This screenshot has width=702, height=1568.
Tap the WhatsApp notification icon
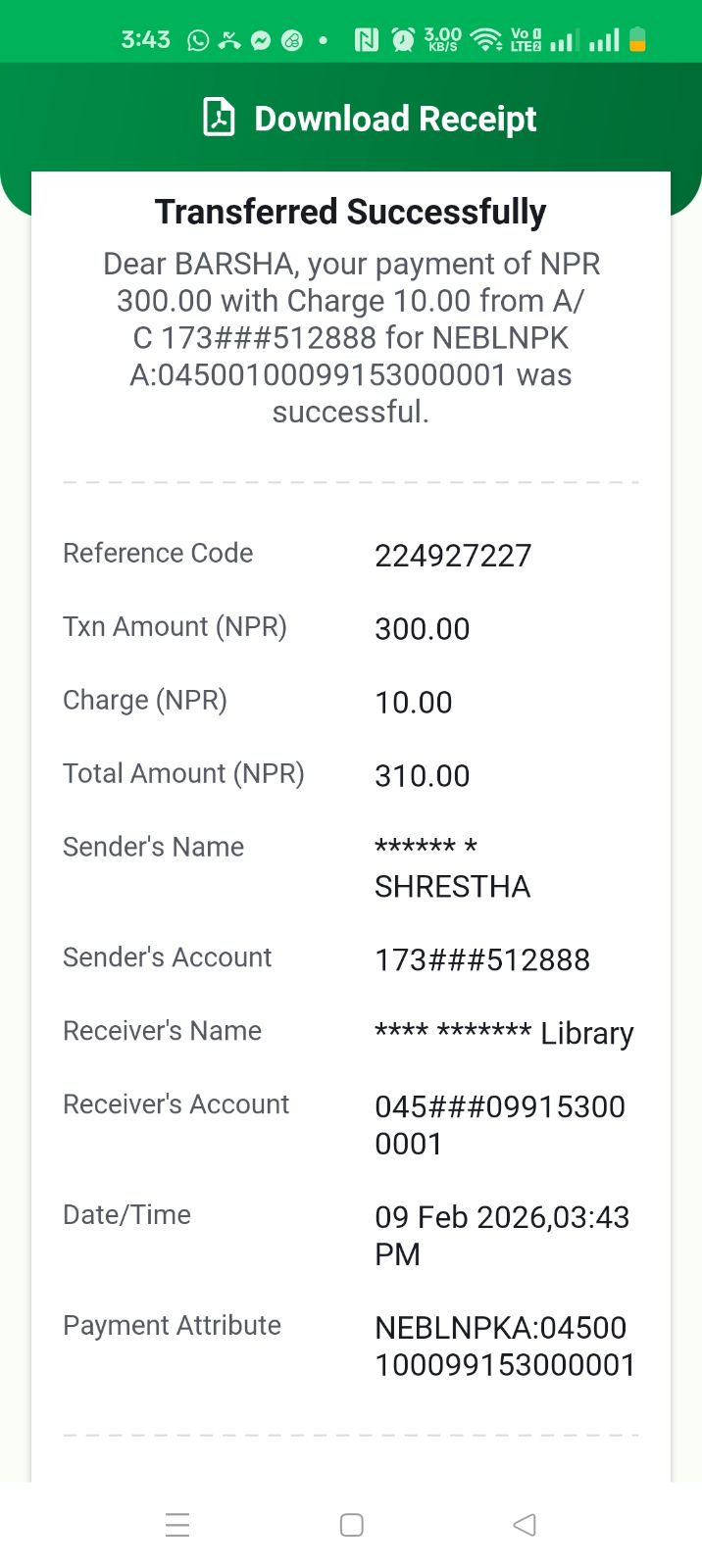[198, 40]
